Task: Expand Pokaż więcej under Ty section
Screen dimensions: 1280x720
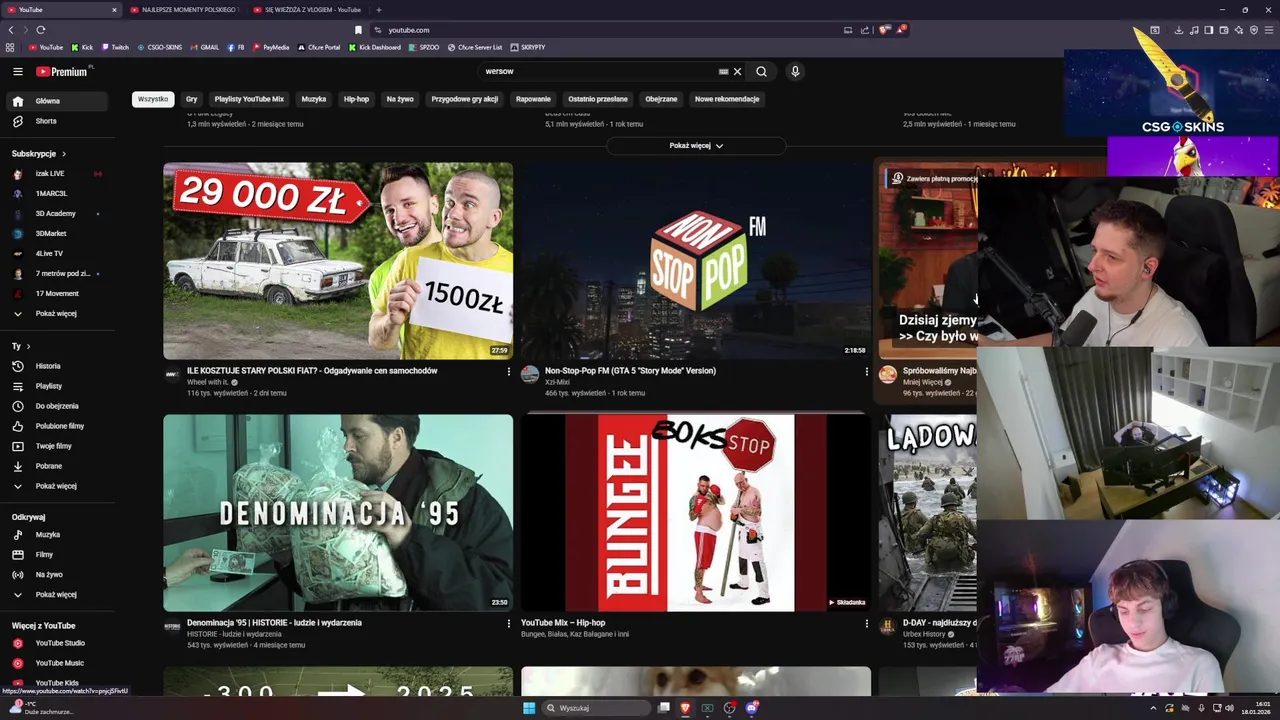Action: click(x=58, y=486)
